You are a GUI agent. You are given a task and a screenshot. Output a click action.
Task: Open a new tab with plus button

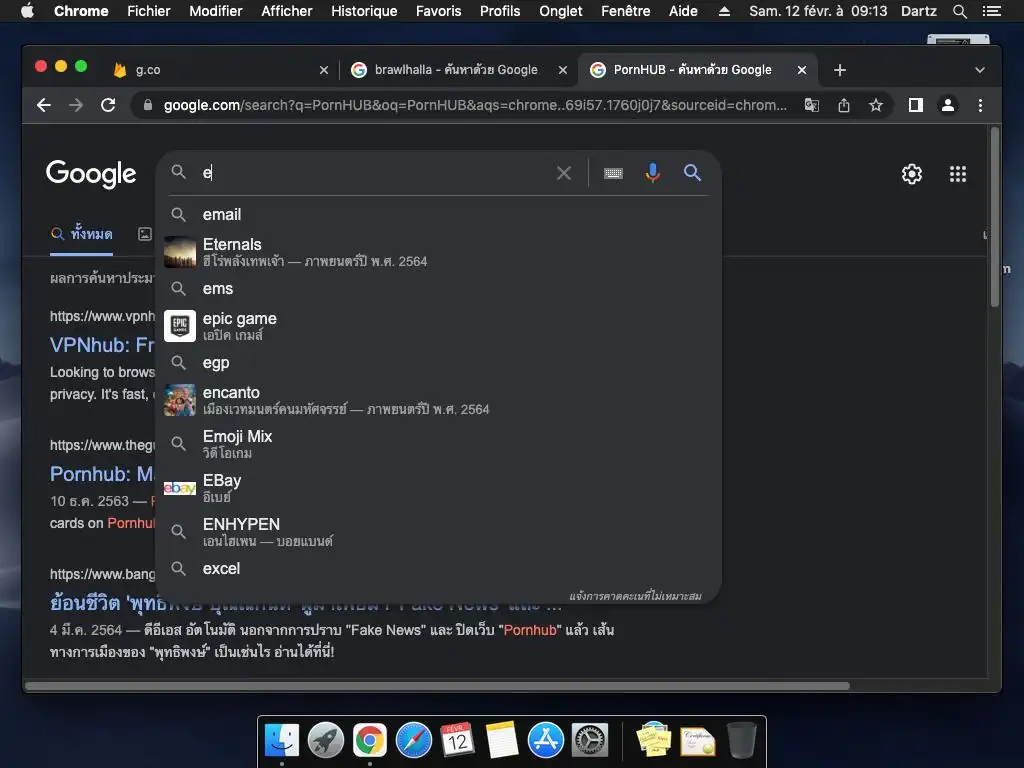(x=840, y=70)
